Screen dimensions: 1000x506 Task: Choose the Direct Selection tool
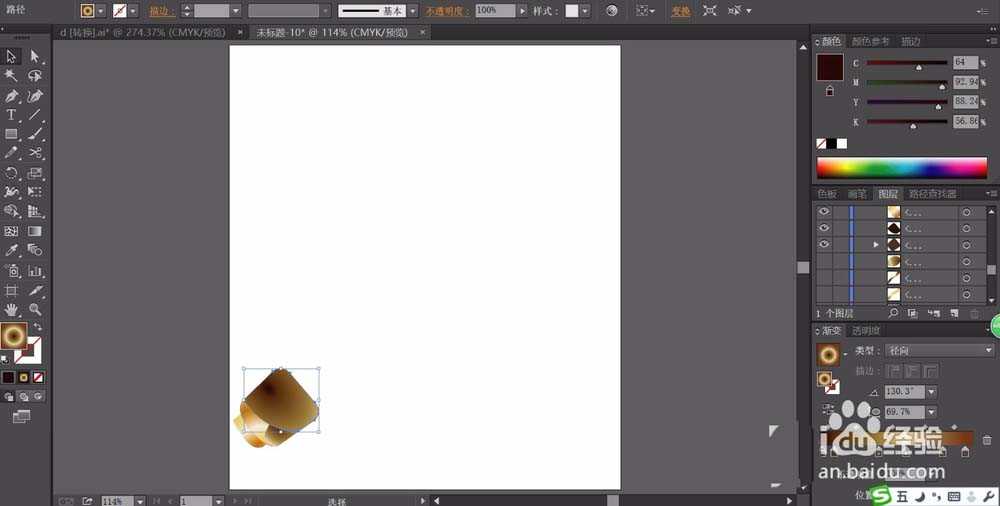coord(35,57)
